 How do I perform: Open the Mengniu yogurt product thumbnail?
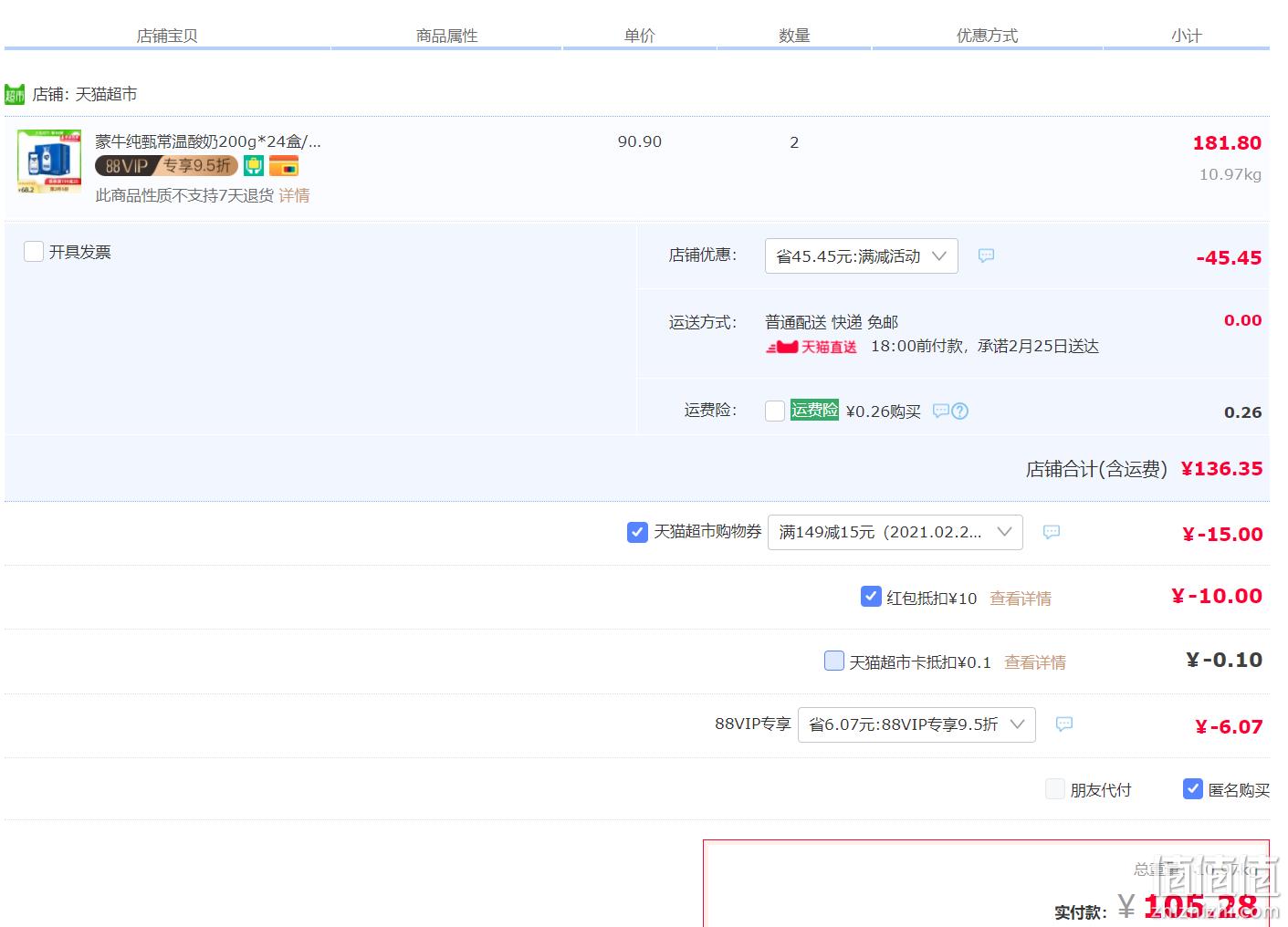49,161
